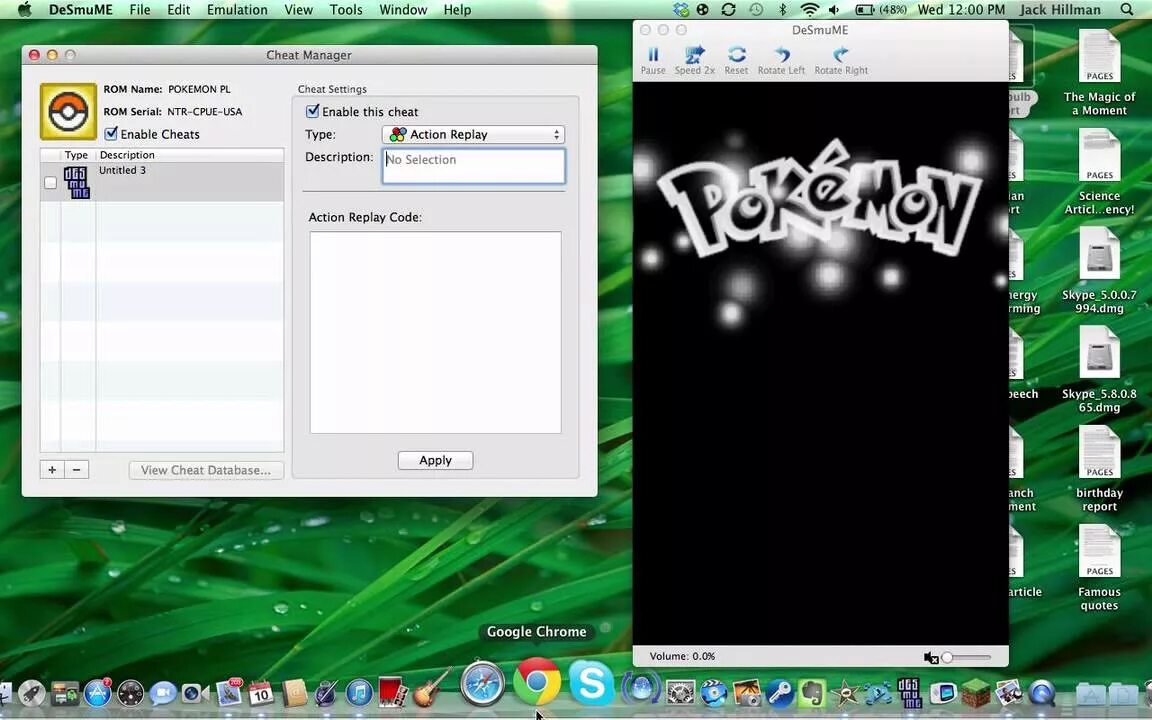Open Safari from the dock
Image resolution: width=1152 pixels, height=720 pixels.
tap(483, 683)
